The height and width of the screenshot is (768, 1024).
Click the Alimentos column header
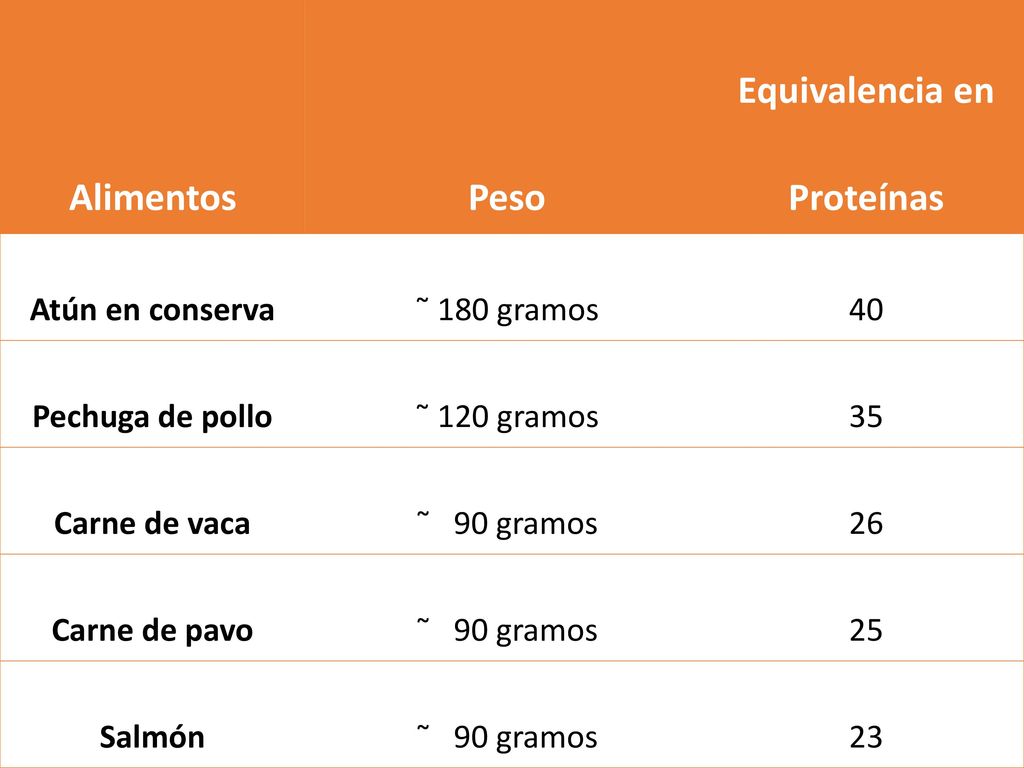[x=152, y=197]
